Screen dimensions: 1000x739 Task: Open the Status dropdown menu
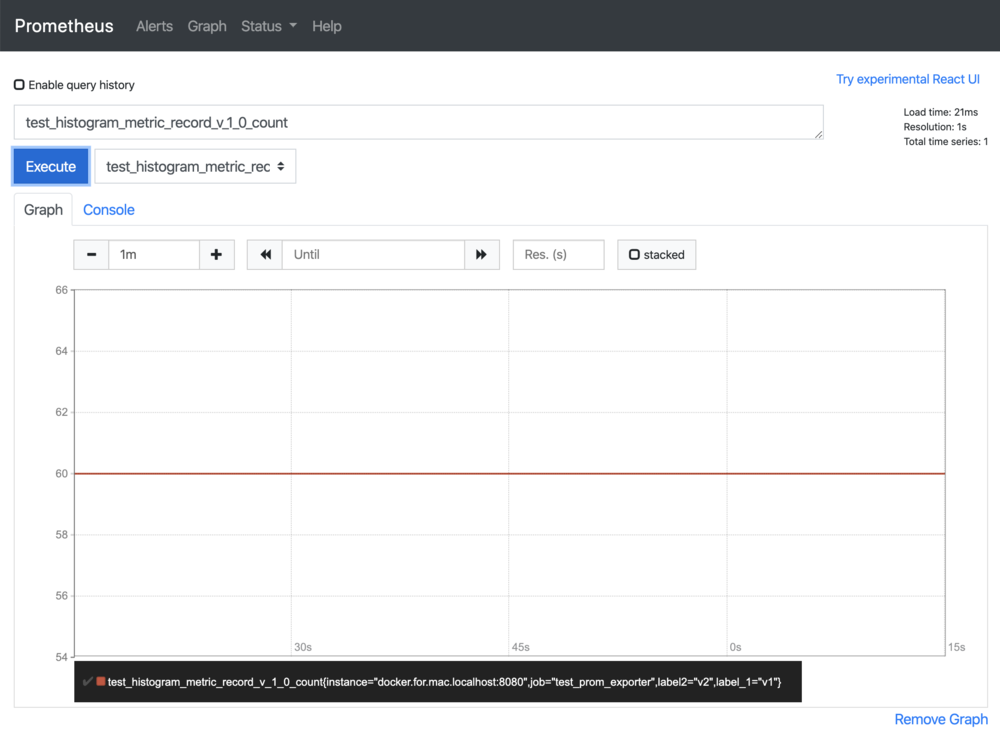pos(267,26)
